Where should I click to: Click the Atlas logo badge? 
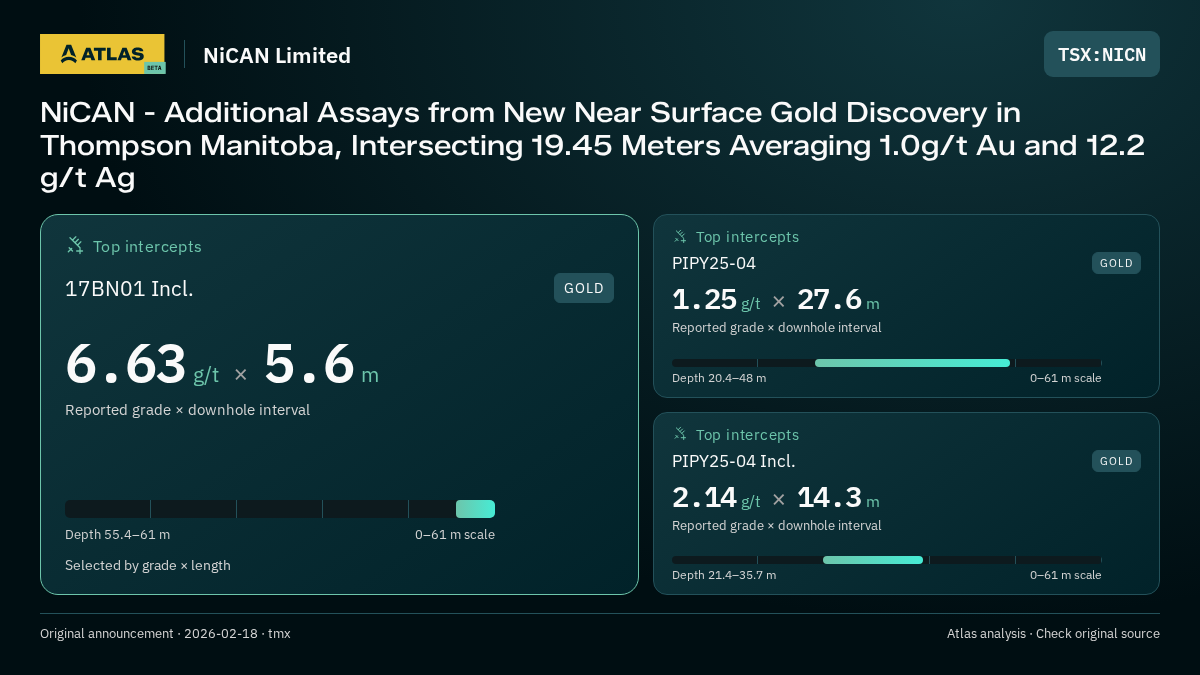102,54
